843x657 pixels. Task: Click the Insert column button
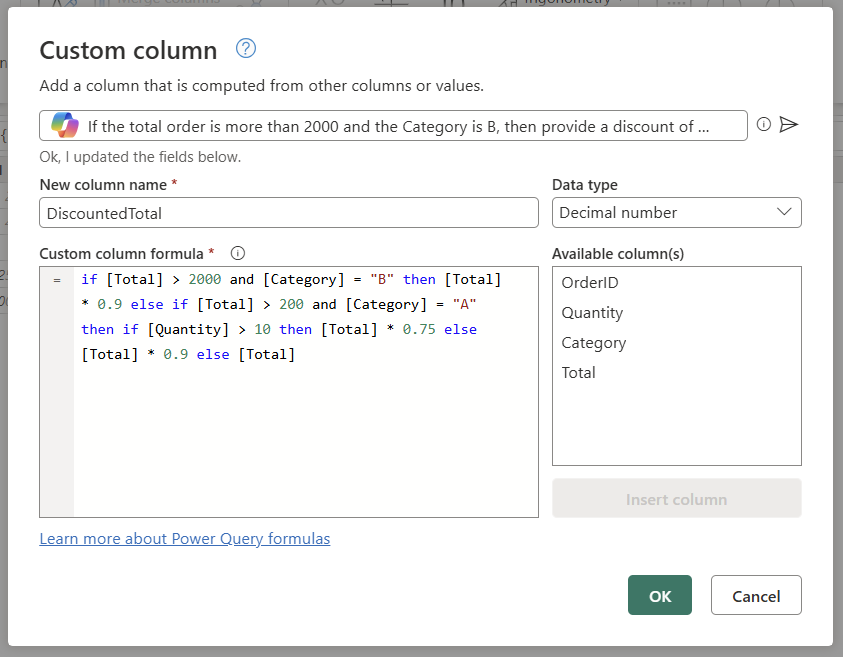click(676, 498)
